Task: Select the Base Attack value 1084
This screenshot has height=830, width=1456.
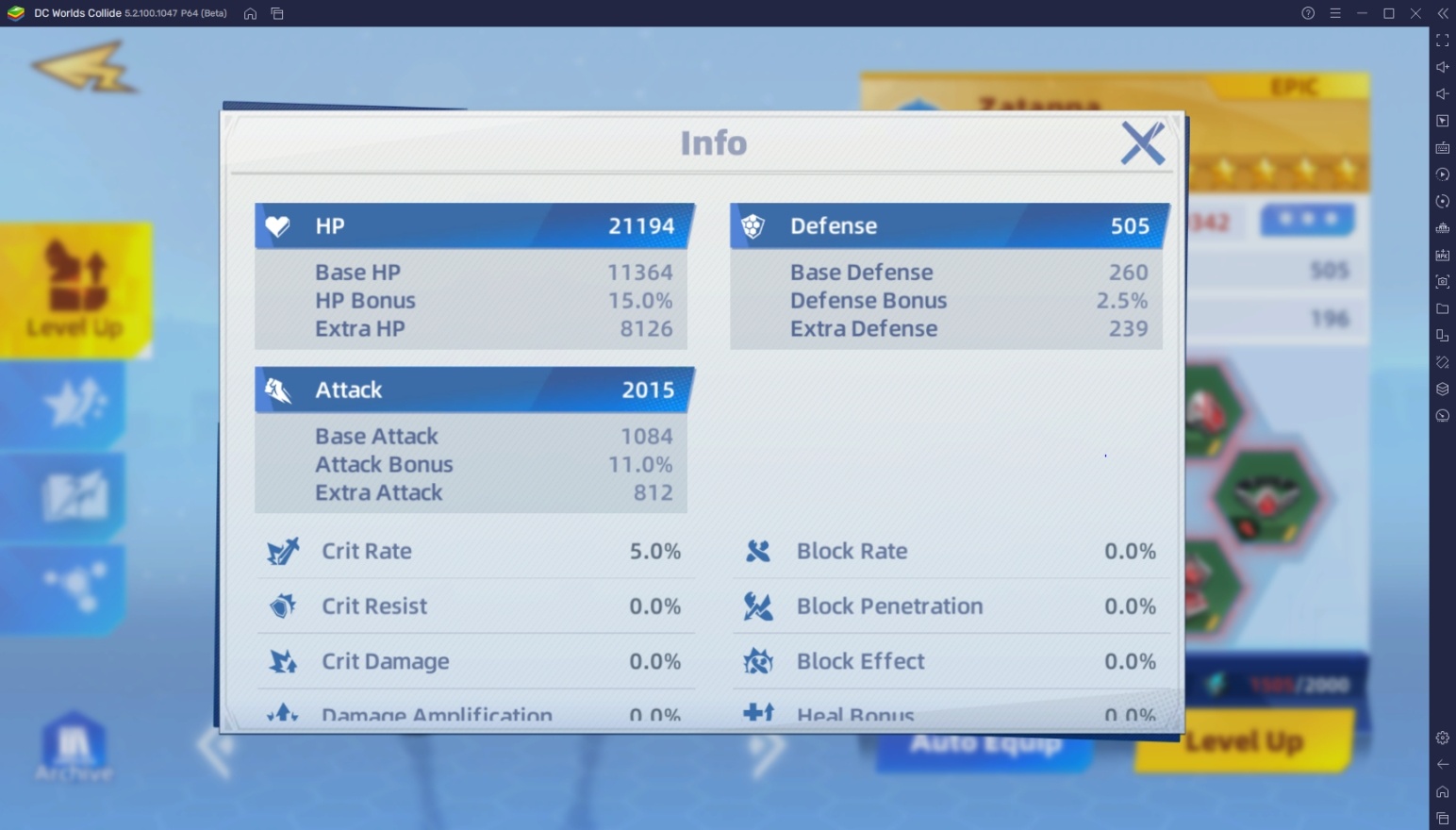Action: click(647, 437)
